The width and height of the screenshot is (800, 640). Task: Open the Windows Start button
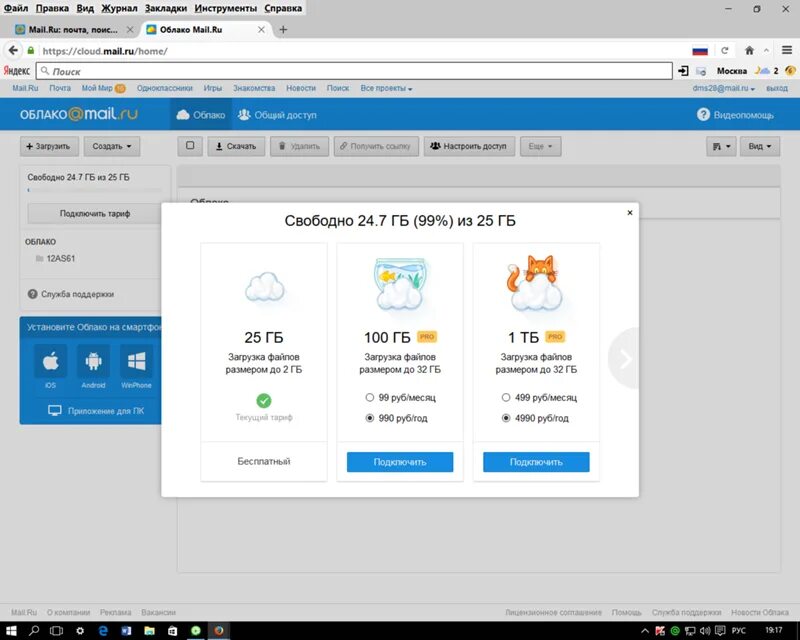coord(11,631)
